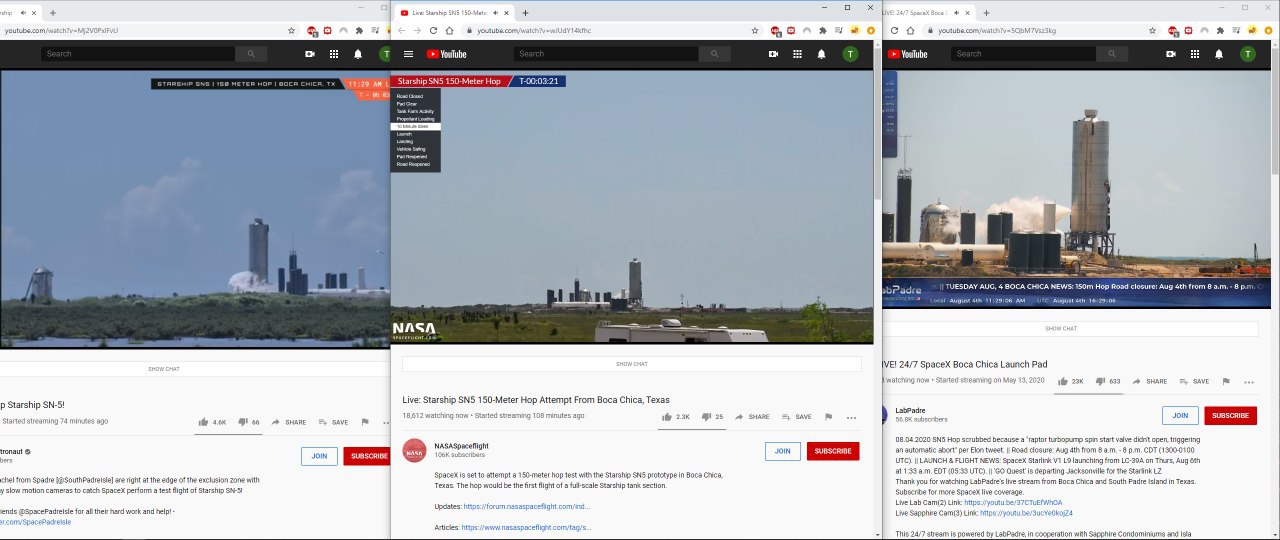Expand SHOW CHAT in the middle window
Viewport: 1280px width, 540px height.
[x=631, y=364]
